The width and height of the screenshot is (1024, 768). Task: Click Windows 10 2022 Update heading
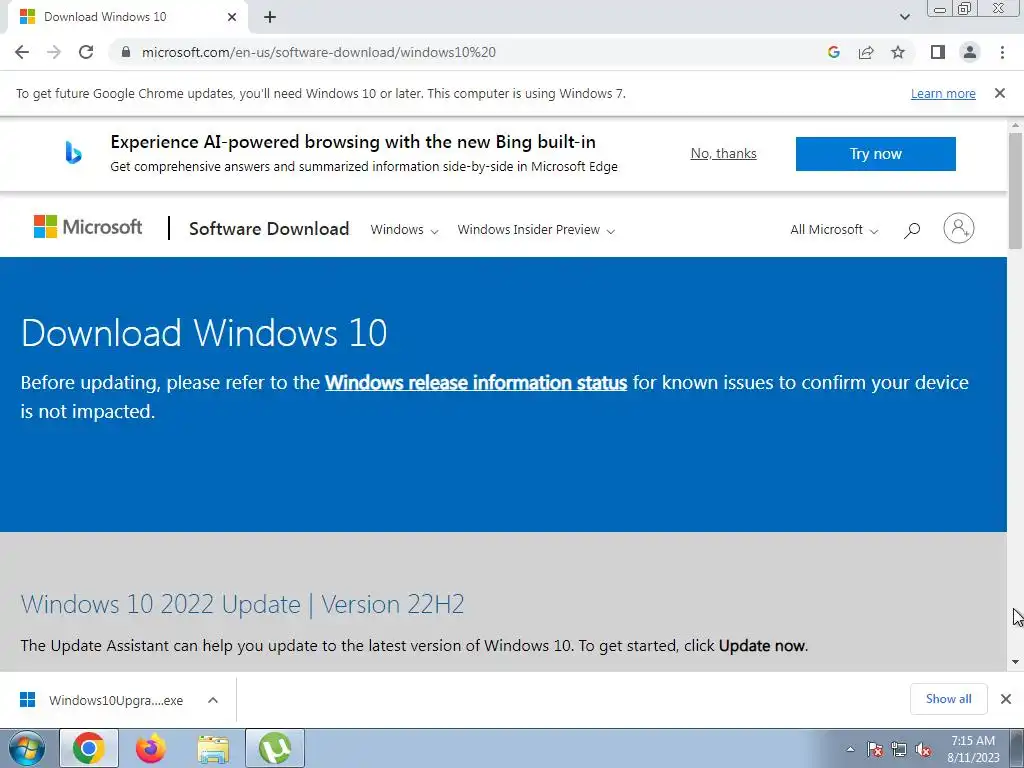(x=242, y=604)
